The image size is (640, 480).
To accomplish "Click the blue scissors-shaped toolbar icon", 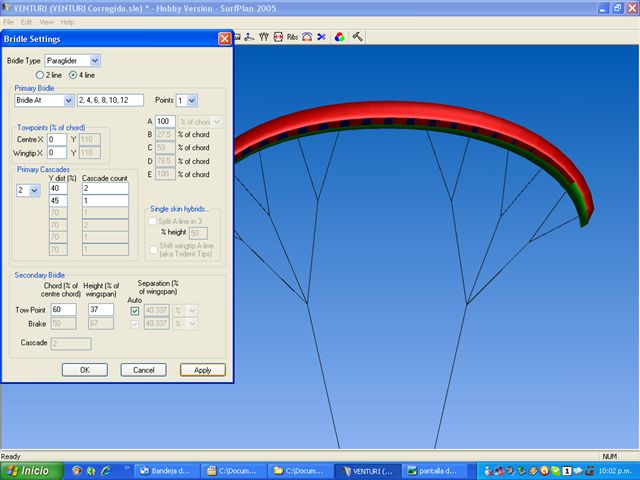I will tap(320, 37).
